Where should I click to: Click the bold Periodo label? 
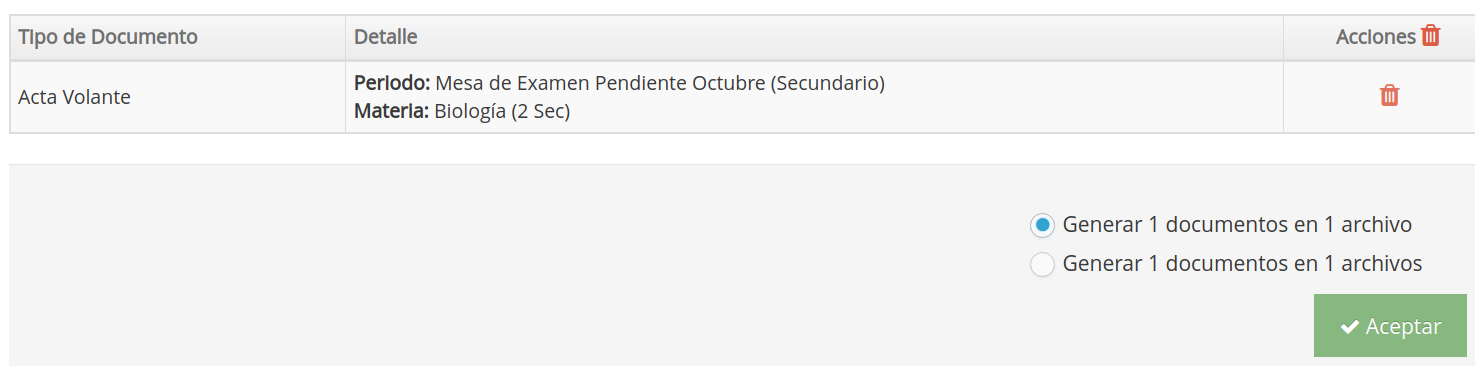pyautogui.click(x=392, y=83)
